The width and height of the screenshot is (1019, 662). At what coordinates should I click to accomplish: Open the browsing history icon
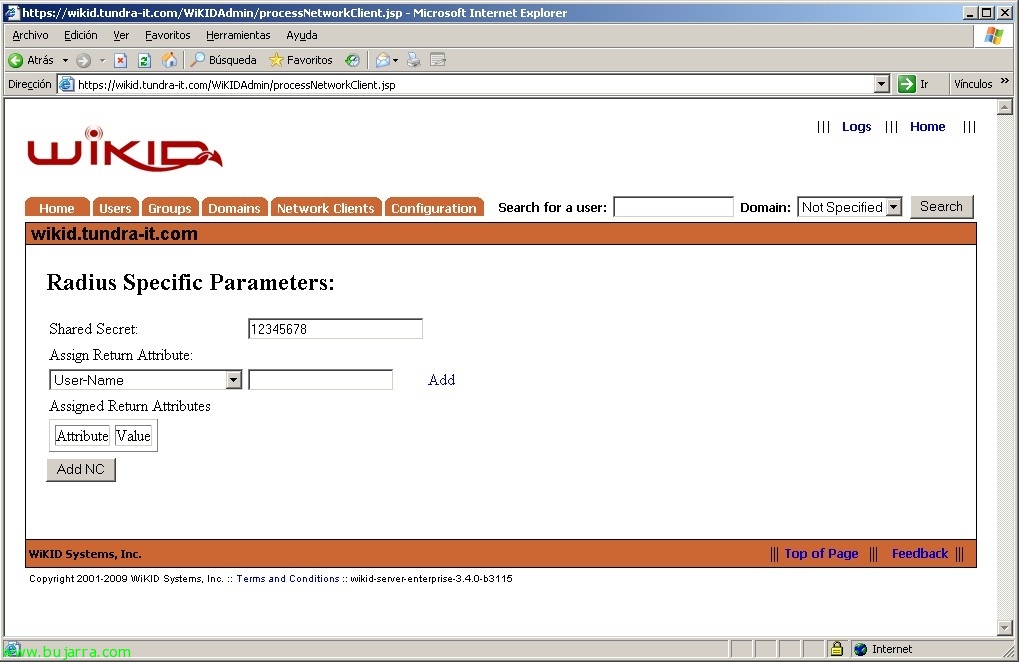click(x=352, y=60)
